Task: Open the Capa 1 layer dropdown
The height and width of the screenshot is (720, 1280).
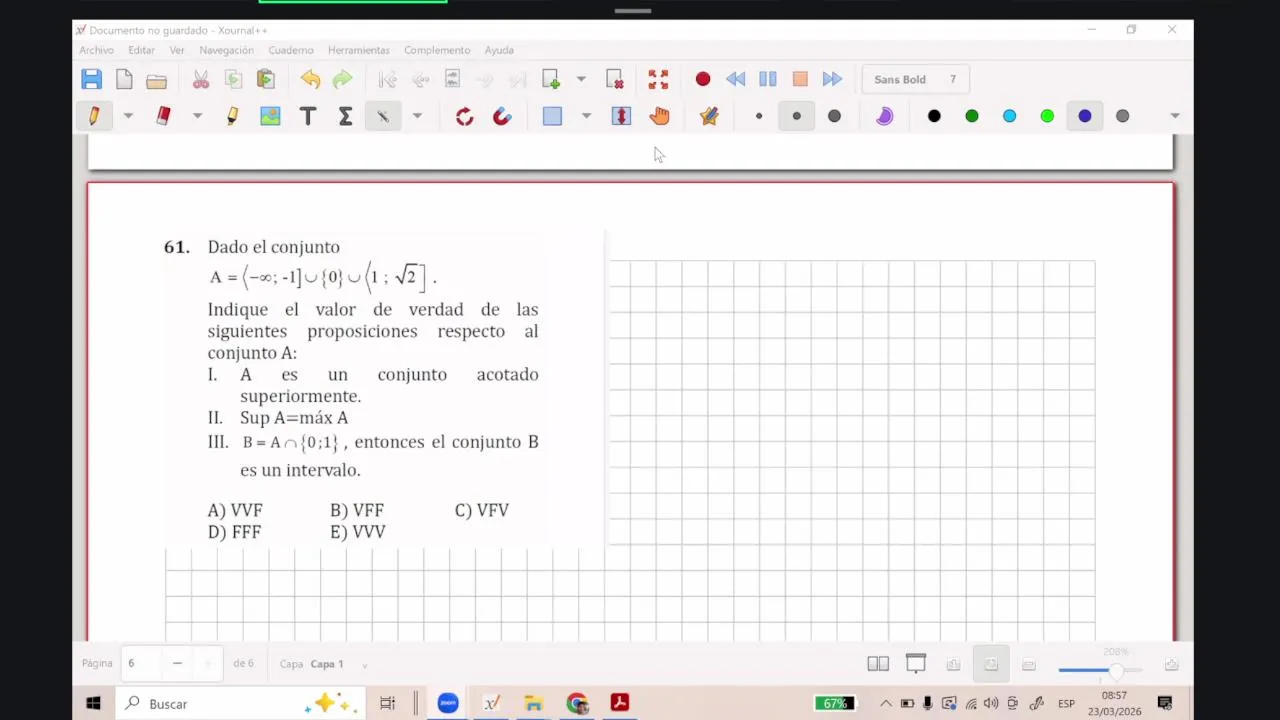Action: click(x=338, y=664)
